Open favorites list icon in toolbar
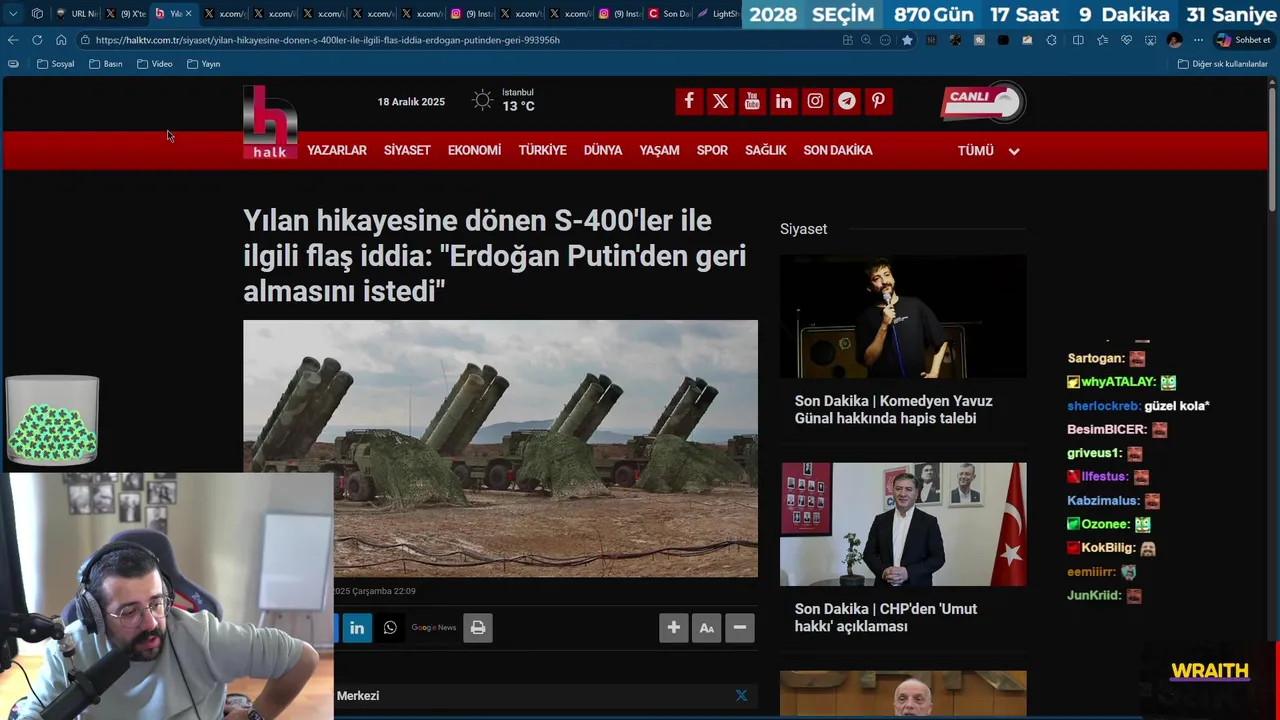Image resolution: width=1280 pixels, height=720 pixels. tap(1102, 40)
